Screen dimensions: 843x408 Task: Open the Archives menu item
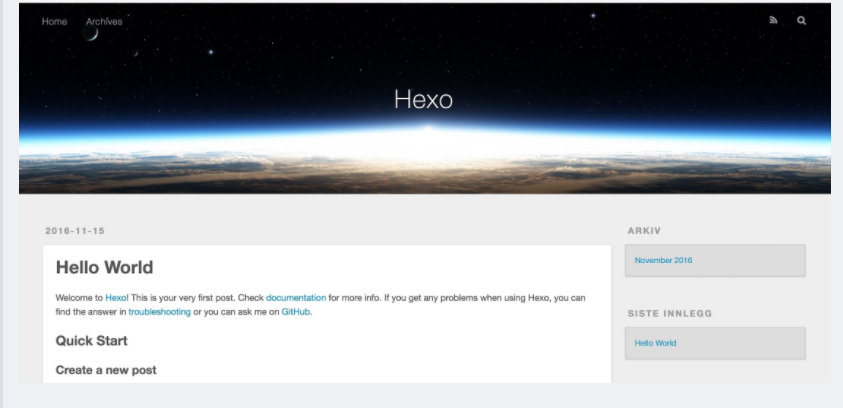tap(104, 22)
